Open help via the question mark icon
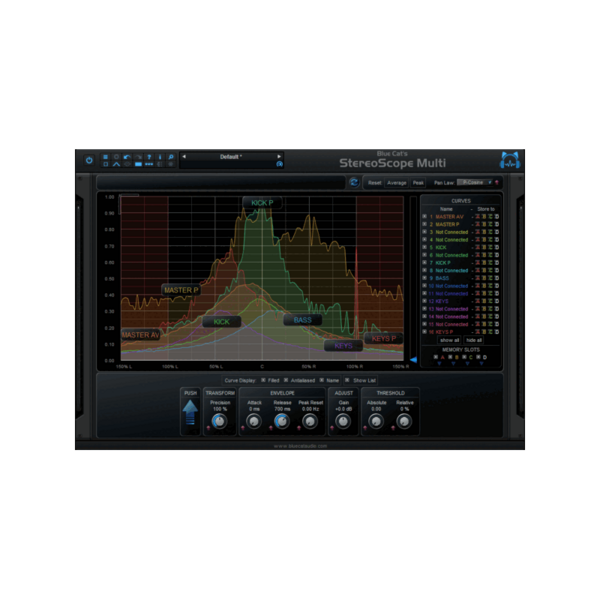Viewport: 600px width, 600px height. click(x=149, y=157)
